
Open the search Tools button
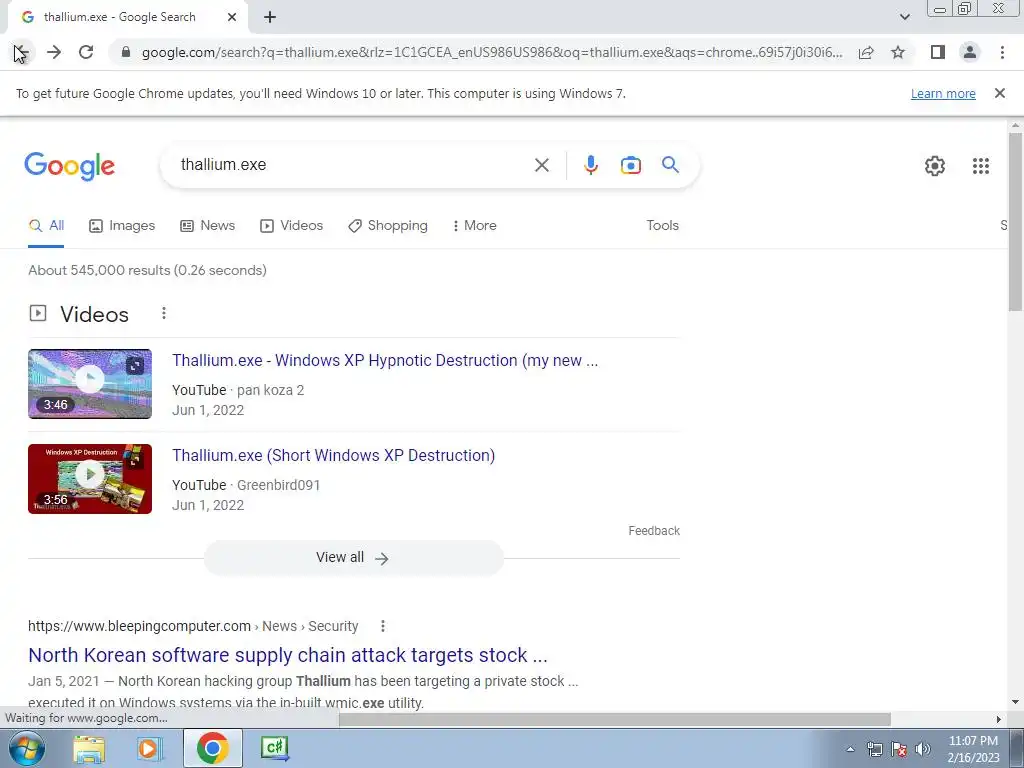pyautogui.click(x=662, y=225)
